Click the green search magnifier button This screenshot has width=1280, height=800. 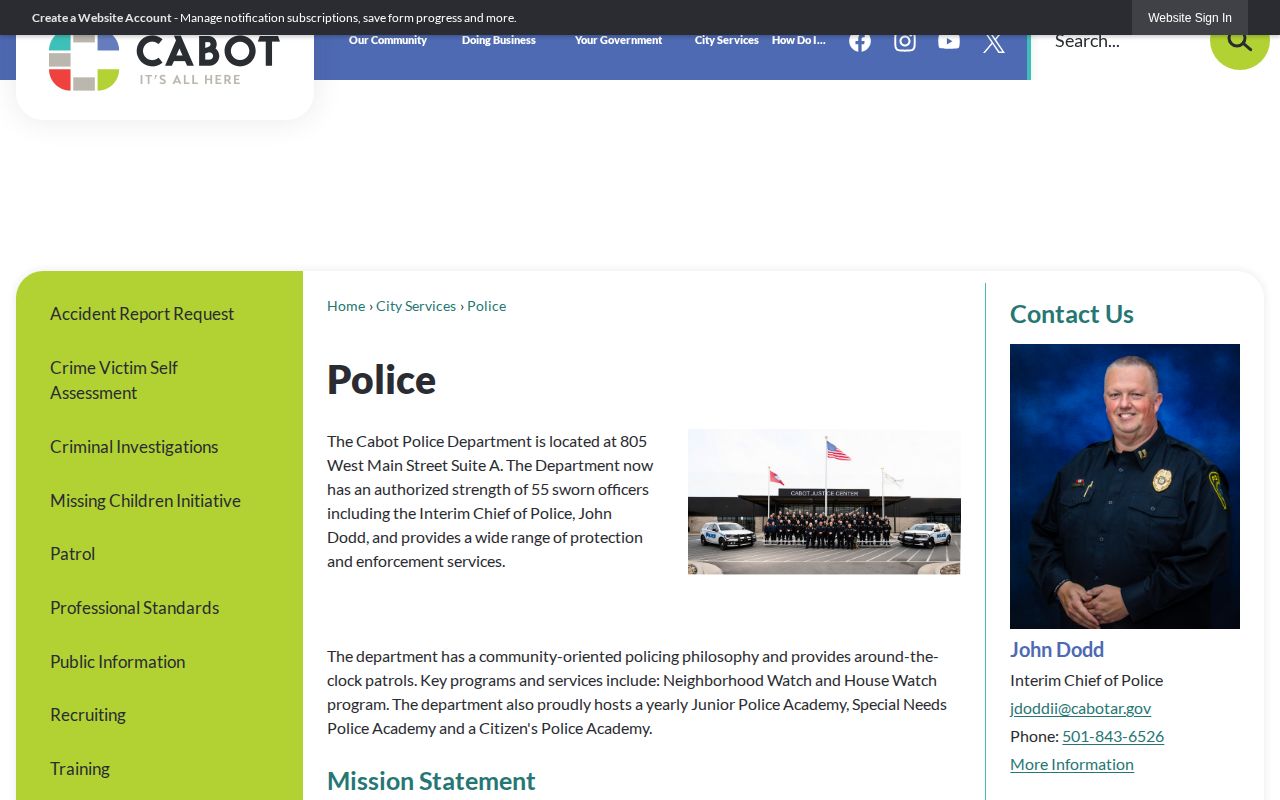pos(1240,41)
